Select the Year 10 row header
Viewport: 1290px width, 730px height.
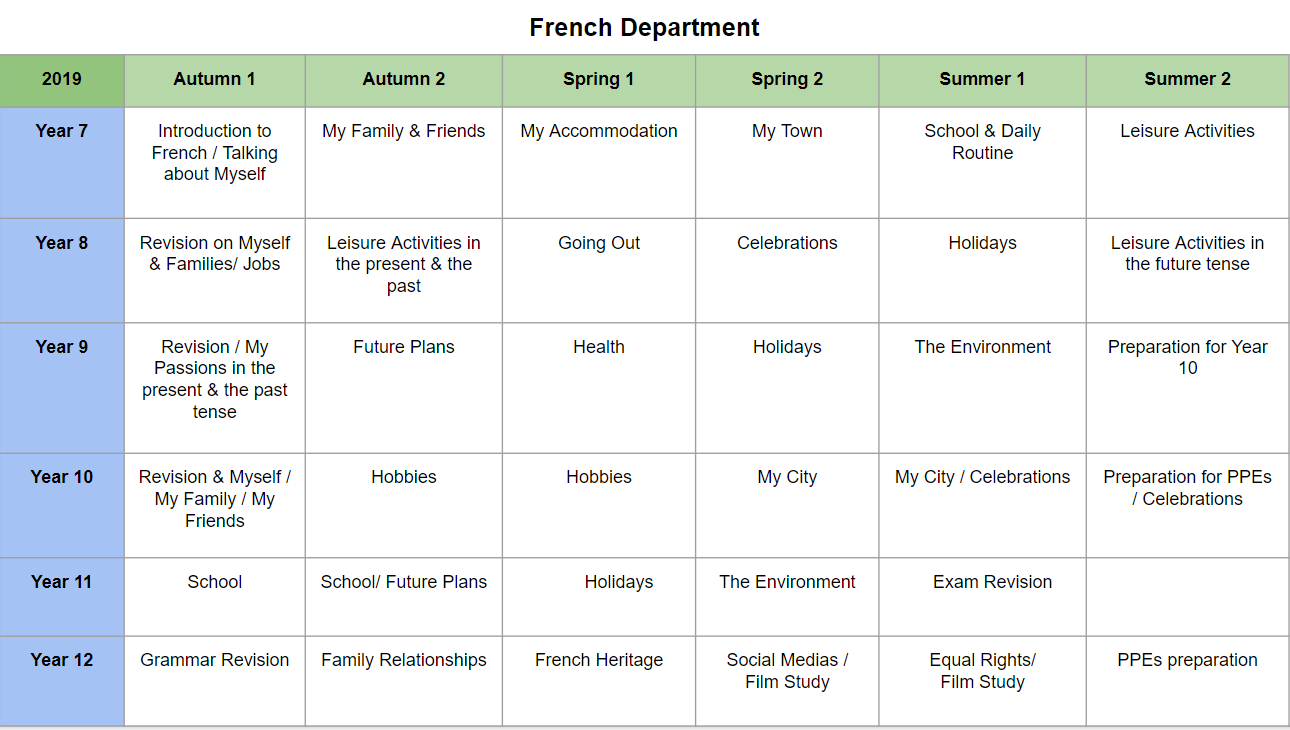[62, 505]
